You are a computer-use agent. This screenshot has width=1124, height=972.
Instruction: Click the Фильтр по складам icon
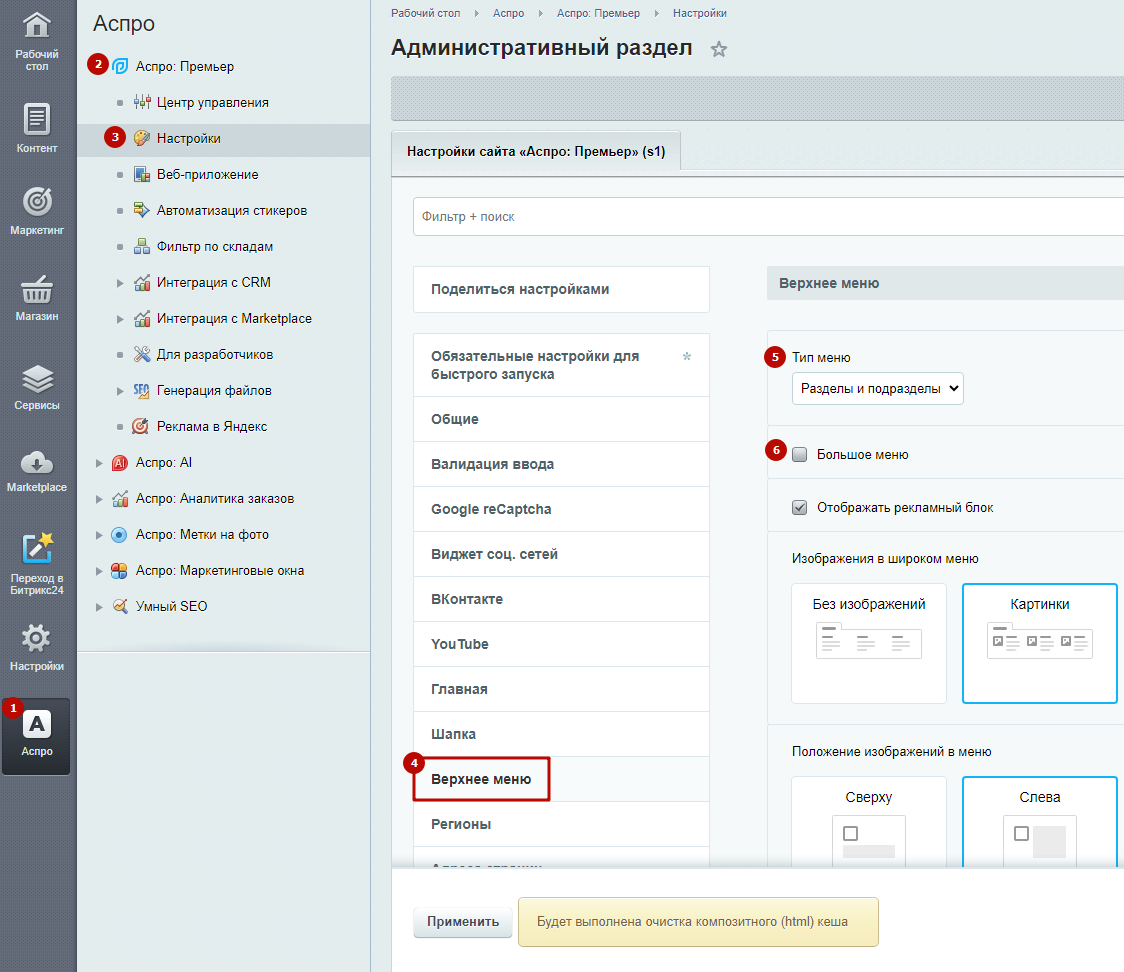tap(142, 247)
